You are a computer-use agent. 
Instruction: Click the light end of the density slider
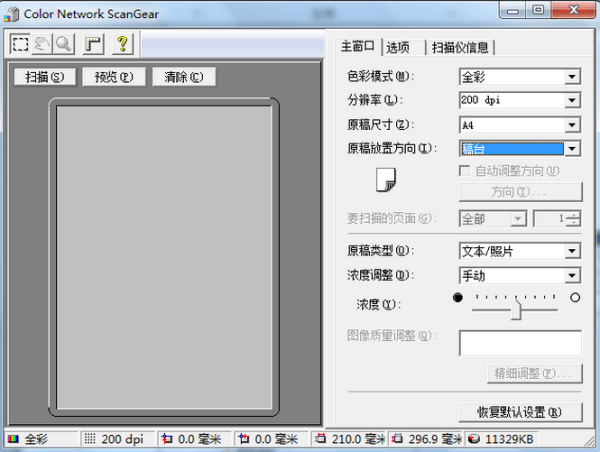point(575,297)
